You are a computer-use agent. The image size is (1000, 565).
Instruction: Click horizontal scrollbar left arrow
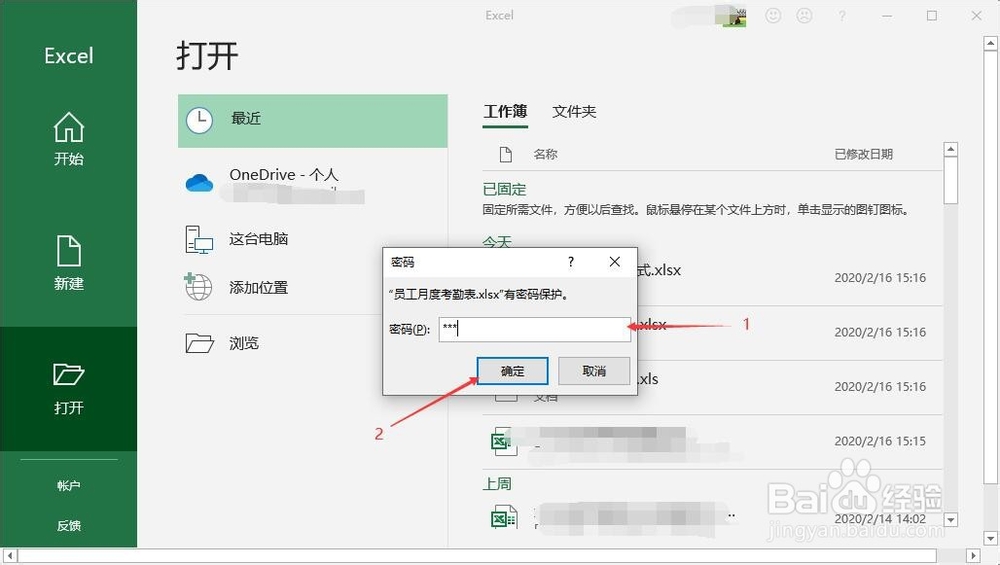point(10,555)
